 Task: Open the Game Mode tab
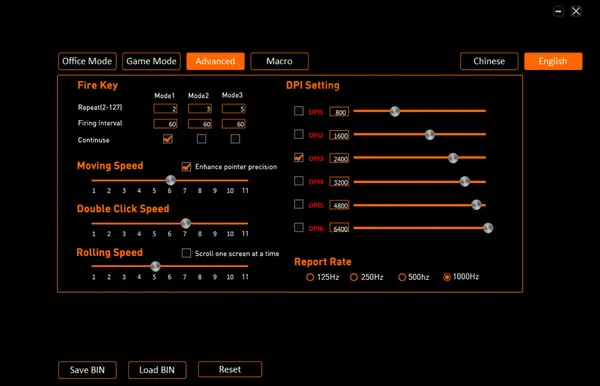[152, 61]
